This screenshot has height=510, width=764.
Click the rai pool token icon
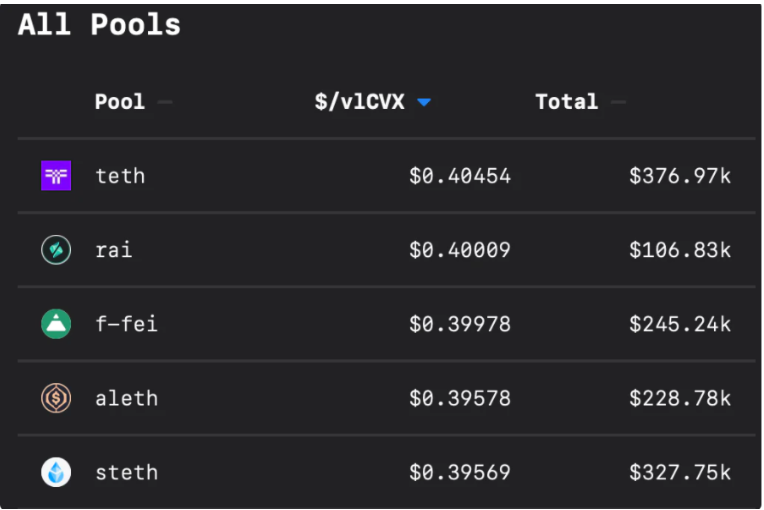point(56,250)
